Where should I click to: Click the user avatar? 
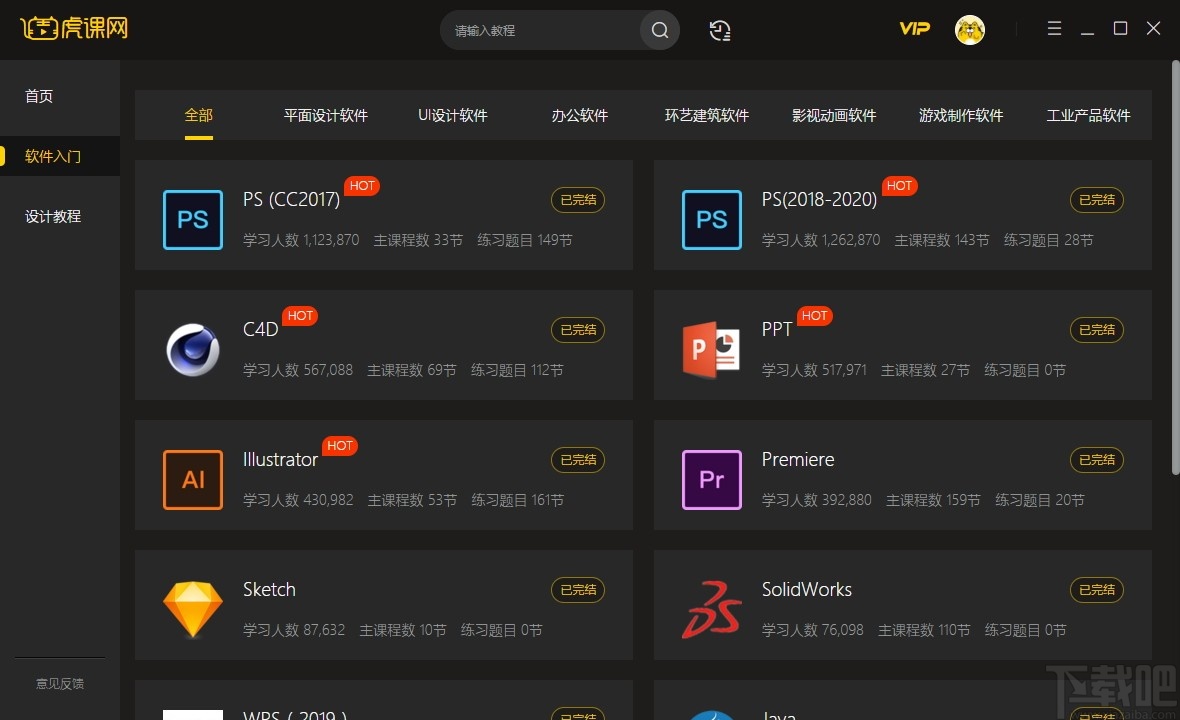[x=968, y=29]
